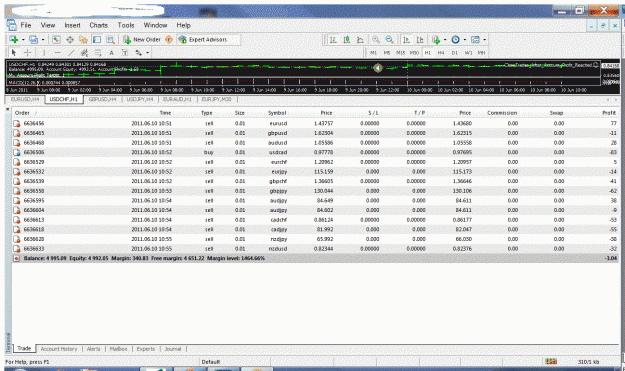Toggle the Terminal panel icon
Viewport: 625px width, 371px height.
coord(97,39)
